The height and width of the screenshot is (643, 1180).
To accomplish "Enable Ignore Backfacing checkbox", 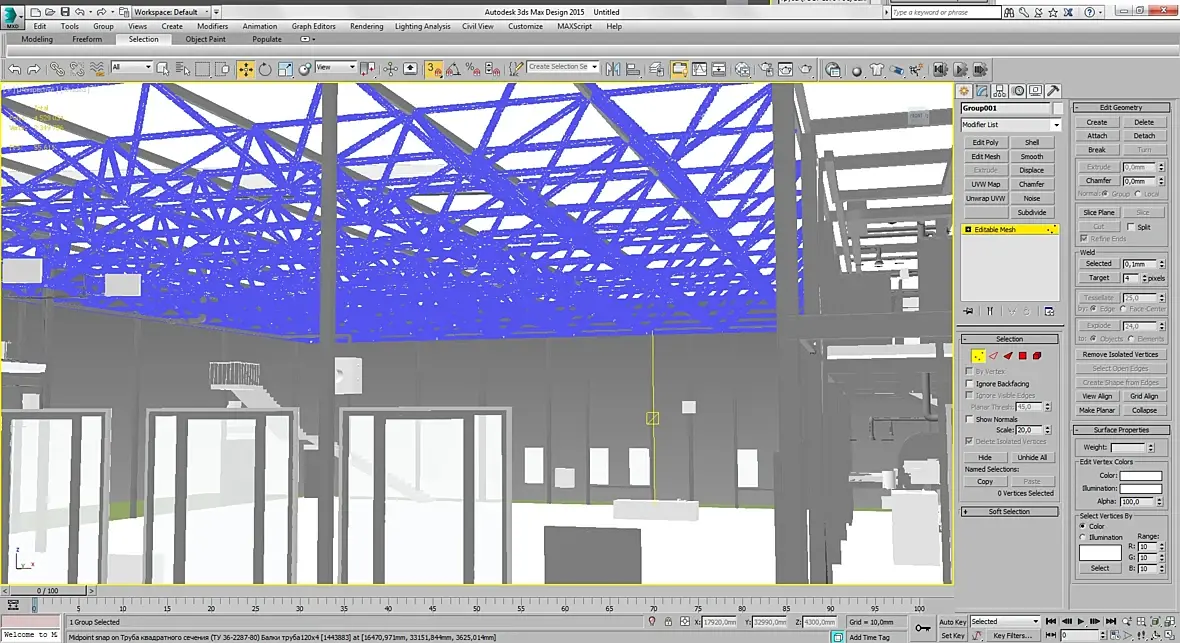I will tap(969, 383).
